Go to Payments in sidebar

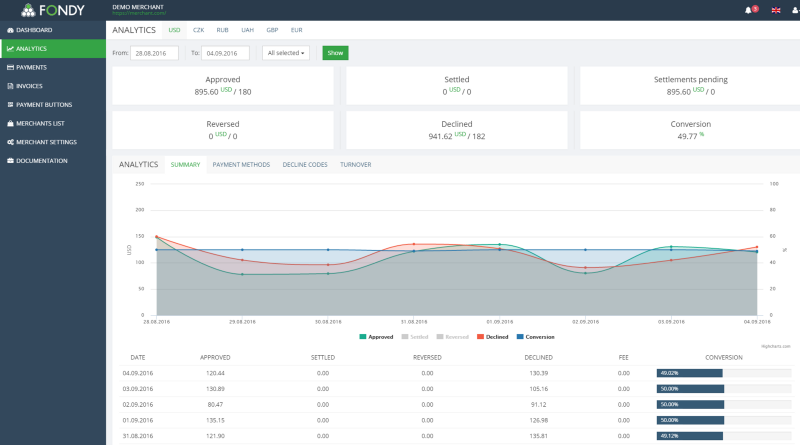click(x=53, y=67)
